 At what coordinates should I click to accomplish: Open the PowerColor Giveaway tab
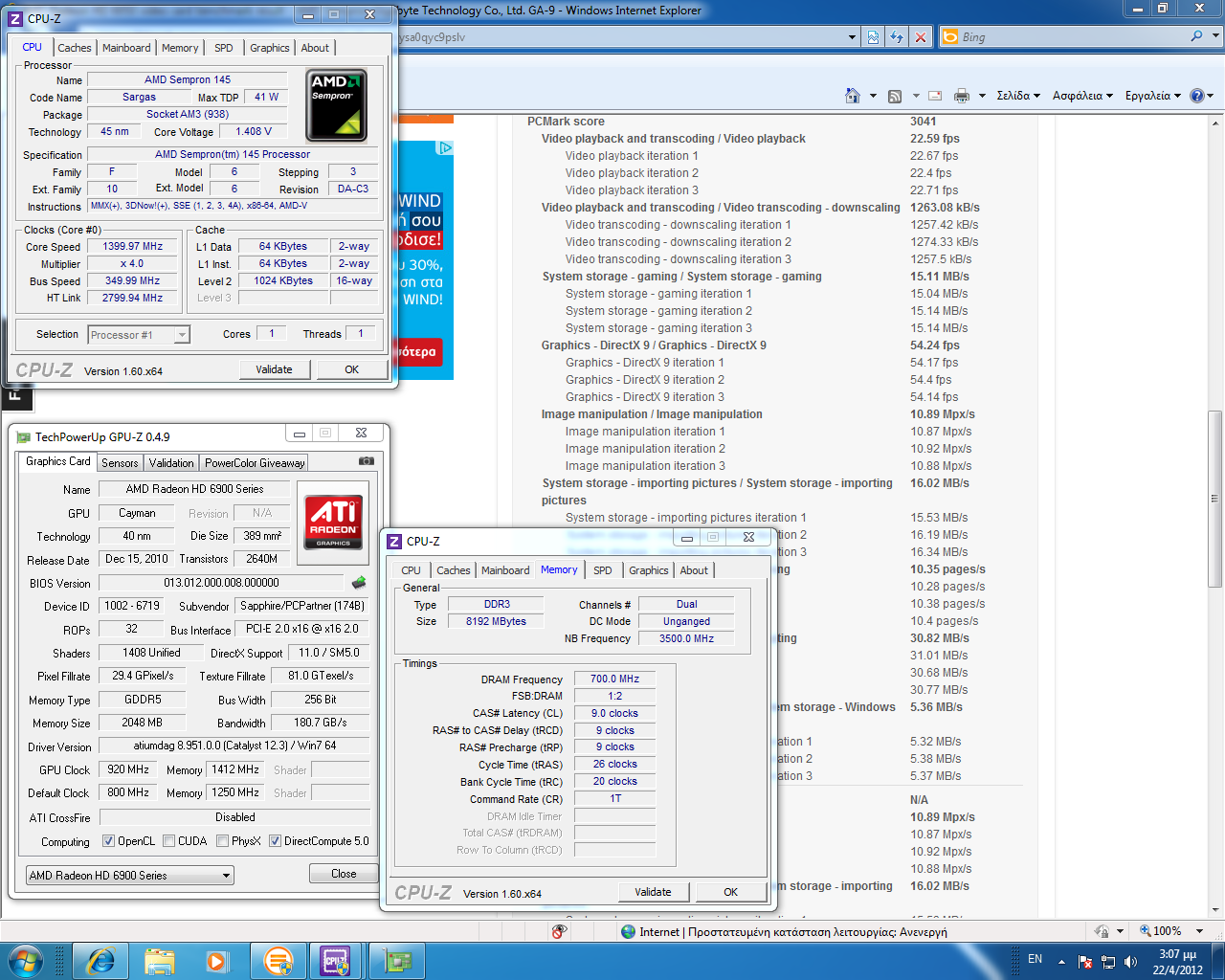tap(255, 463)
